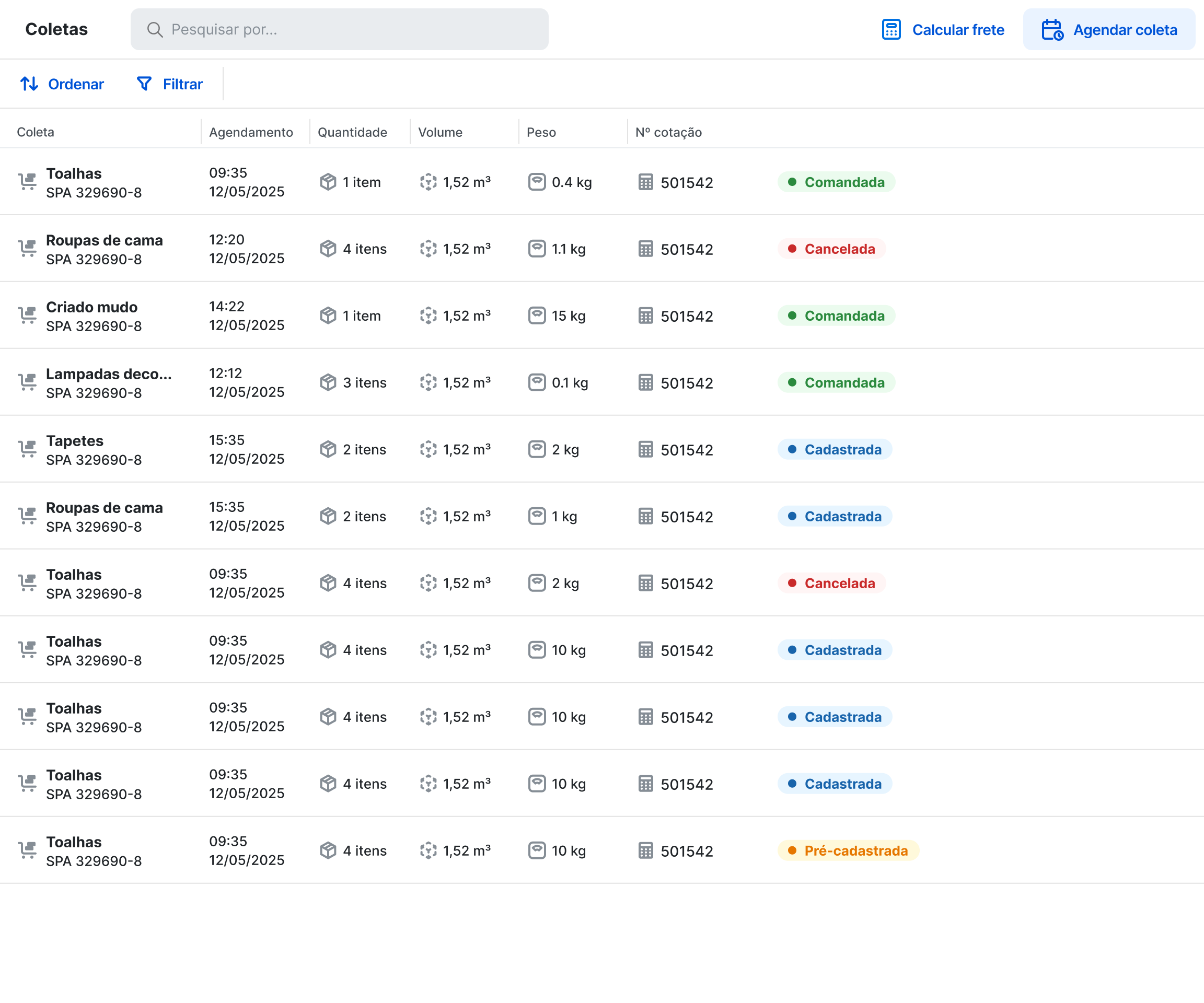Click the quote calculator icon in Tapetes row
The height and width of the screenshot is (1003, 1204).
click(x=645, y=449)
